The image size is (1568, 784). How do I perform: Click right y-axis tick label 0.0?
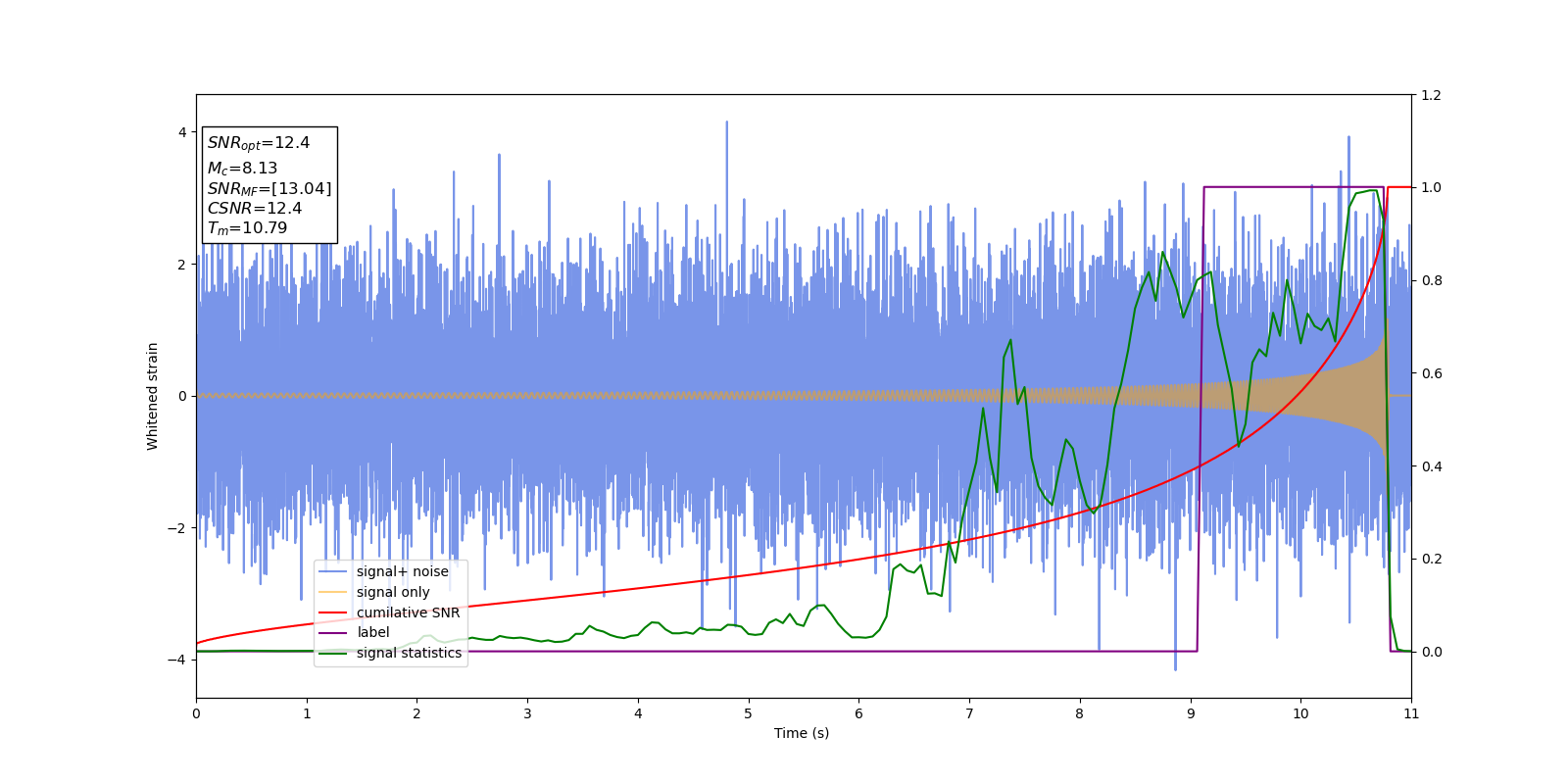click(x=1431, y=652)
